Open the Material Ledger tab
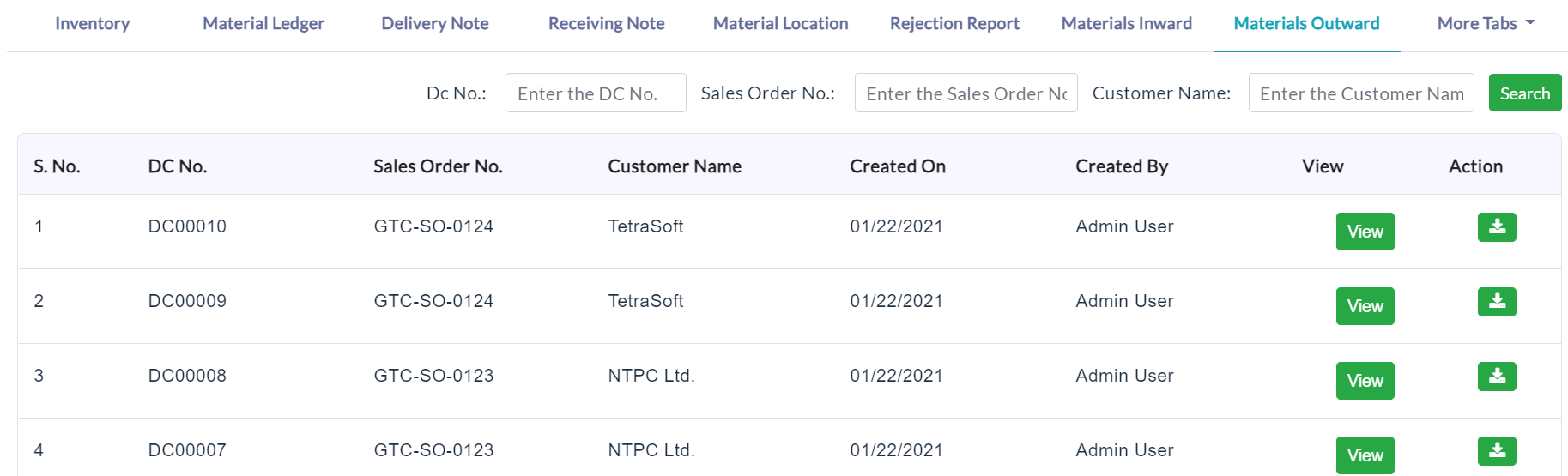This screenshot has width=1568, height=476. pos(263,24)
